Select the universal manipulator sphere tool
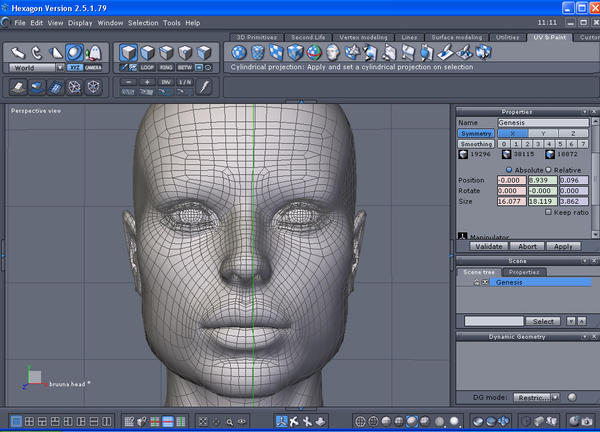The width and height of the screenshot is (600, 432). [x=74, y=51]
